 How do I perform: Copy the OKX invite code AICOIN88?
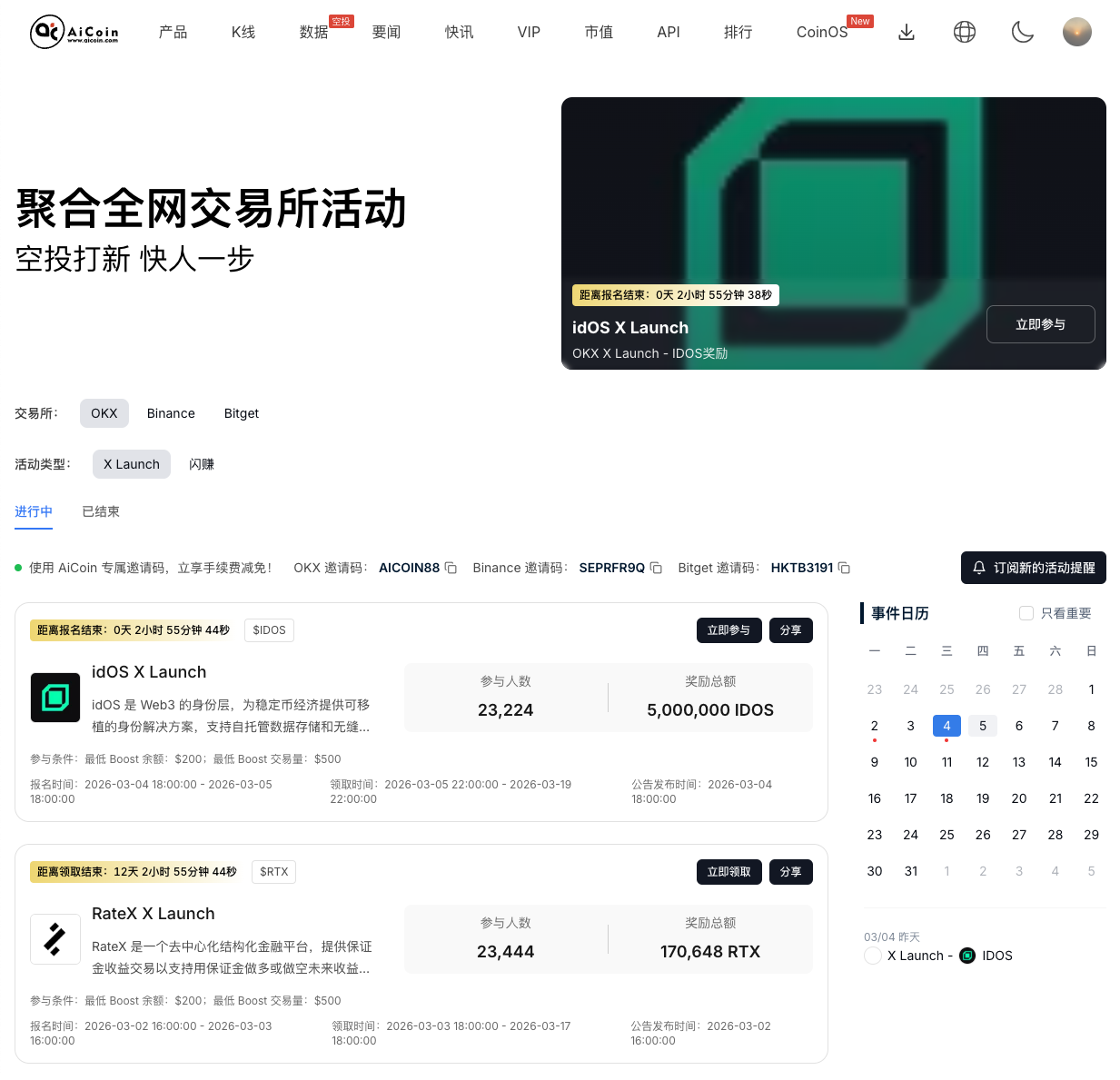451,568
